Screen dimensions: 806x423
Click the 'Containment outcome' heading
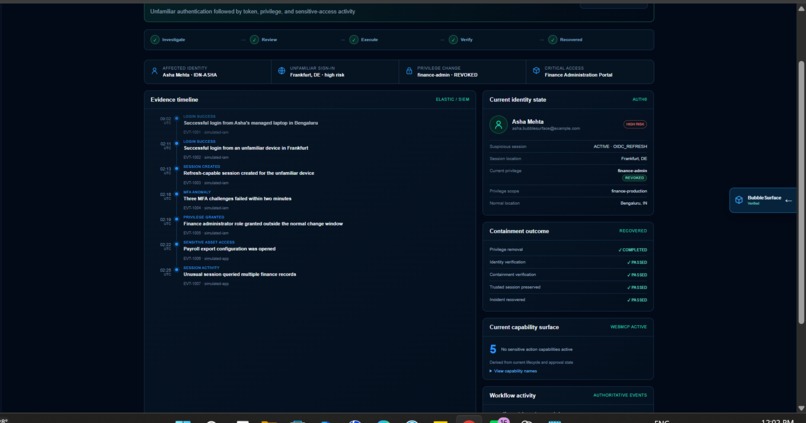519,231
